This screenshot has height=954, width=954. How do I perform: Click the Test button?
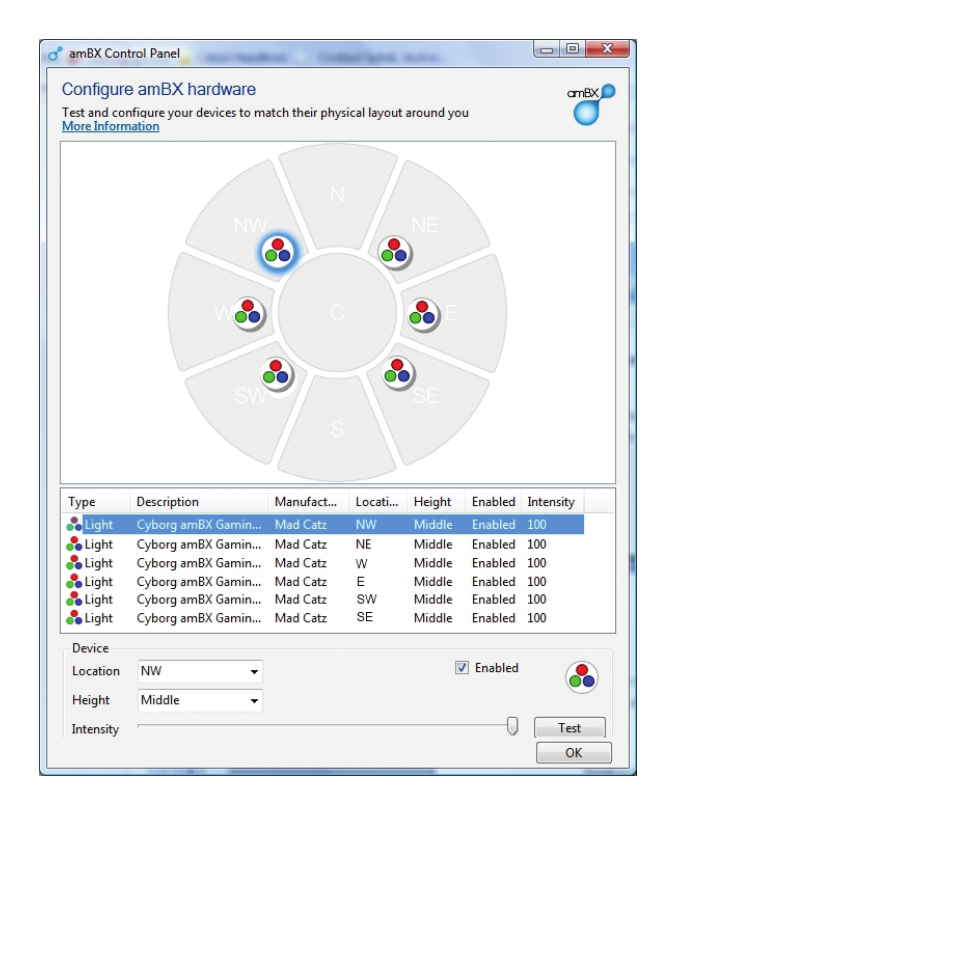[x=569, y=728]
